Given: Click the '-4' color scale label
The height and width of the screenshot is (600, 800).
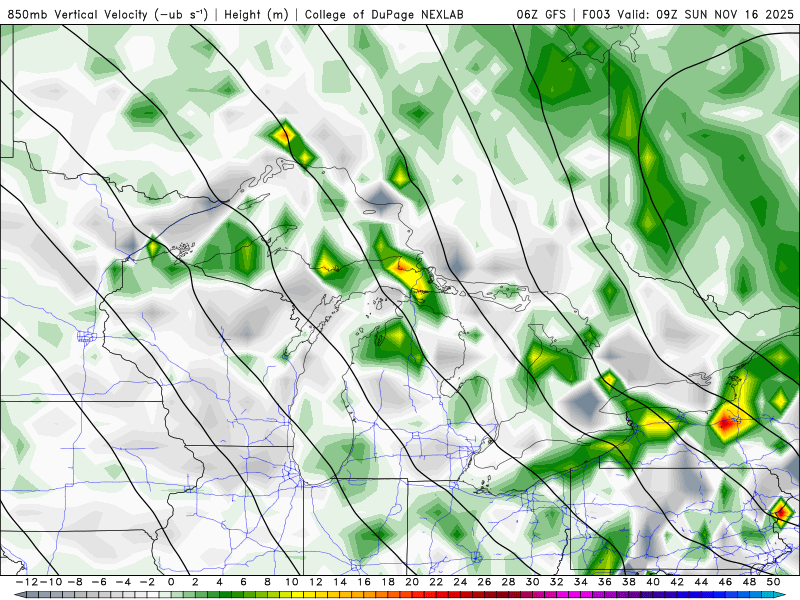Looking at the screenshot, I should (x=123, y=582).
